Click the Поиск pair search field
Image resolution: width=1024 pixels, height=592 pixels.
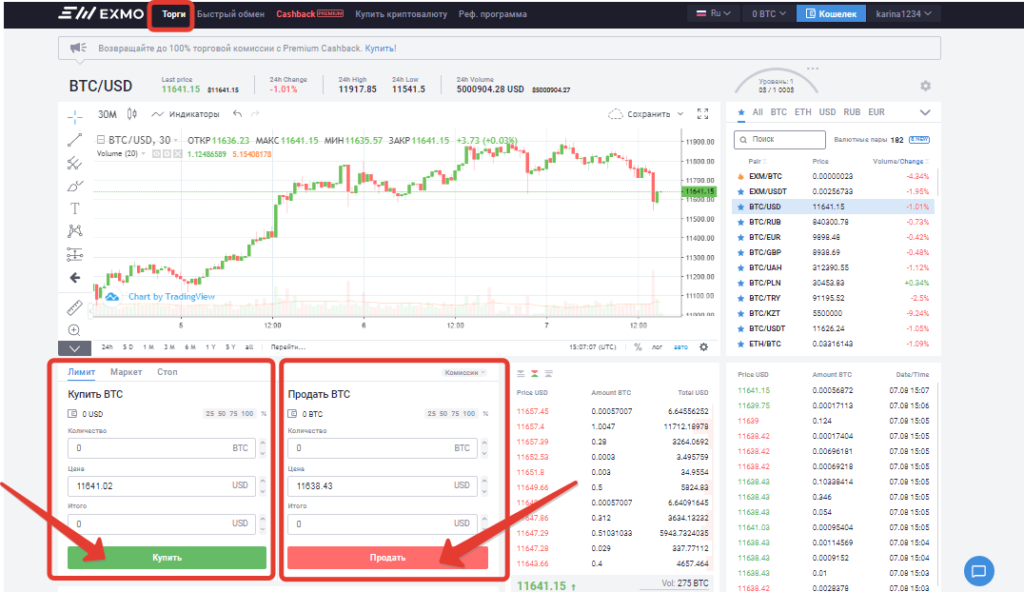pos(780,139)
